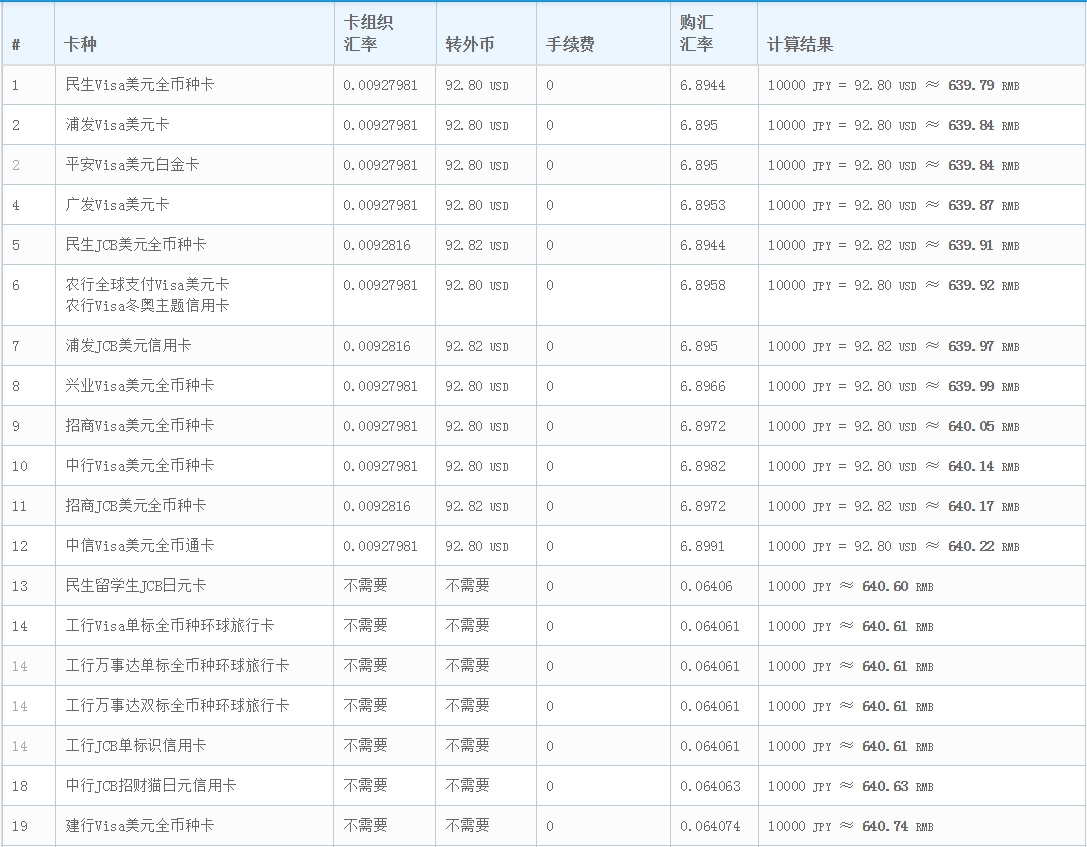Select the 工行万事达双标全币种环球旅行卡 card name

pos(177,706)
